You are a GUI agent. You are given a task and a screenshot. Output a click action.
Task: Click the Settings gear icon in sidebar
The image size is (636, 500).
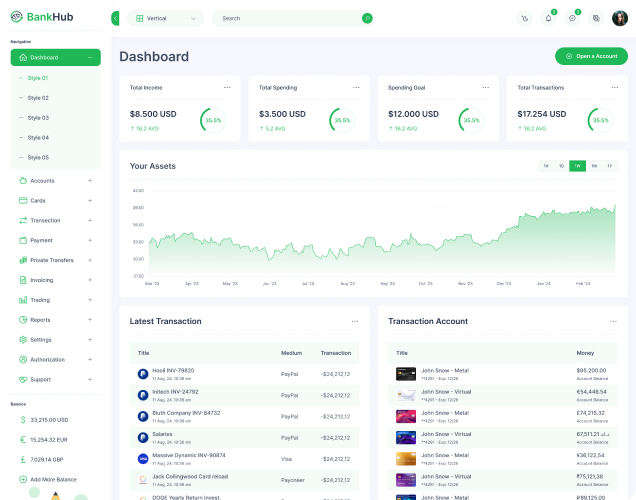point(21,340)
